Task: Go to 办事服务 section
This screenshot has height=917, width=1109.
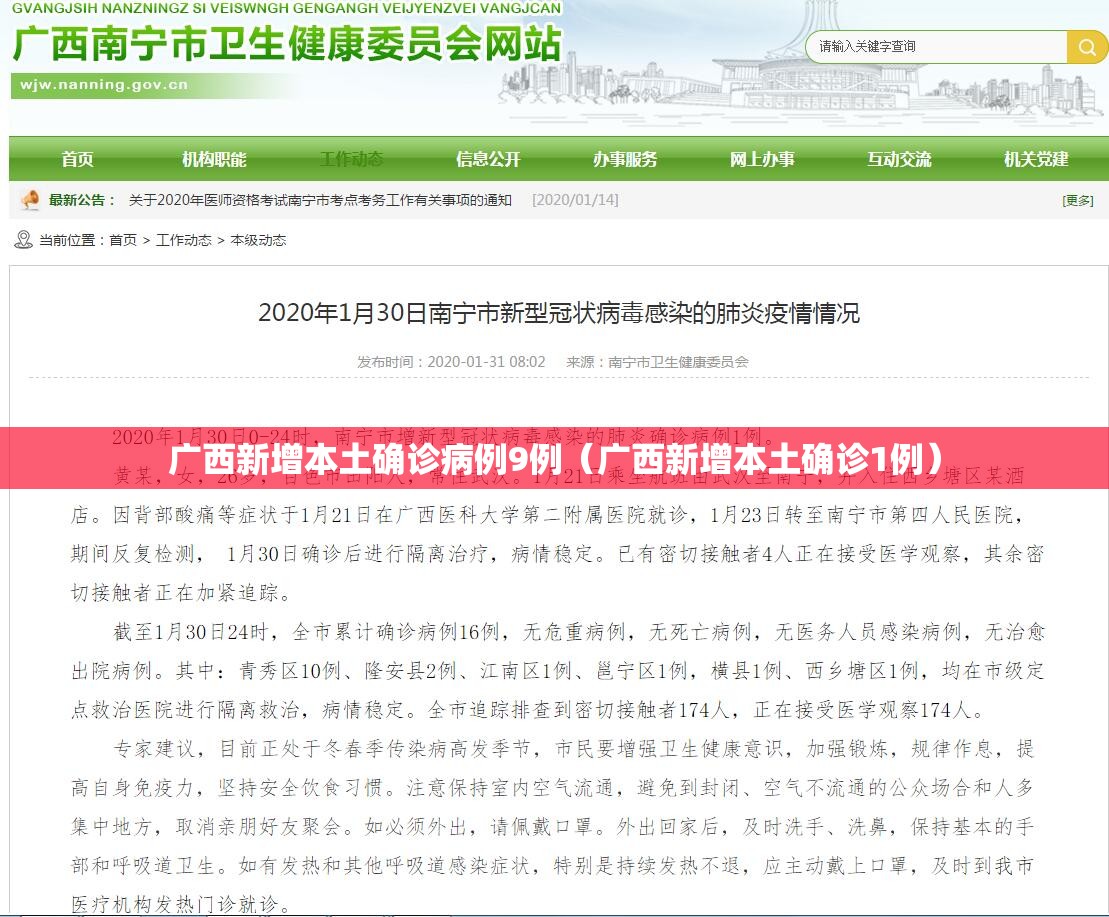Action: [x=625, y=159]
